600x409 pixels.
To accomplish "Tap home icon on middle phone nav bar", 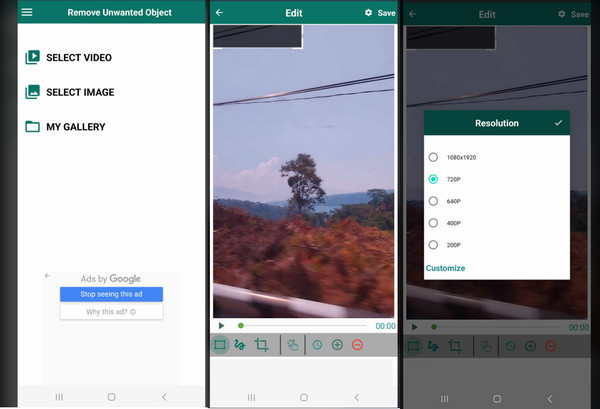I will (x=304, y=398).
